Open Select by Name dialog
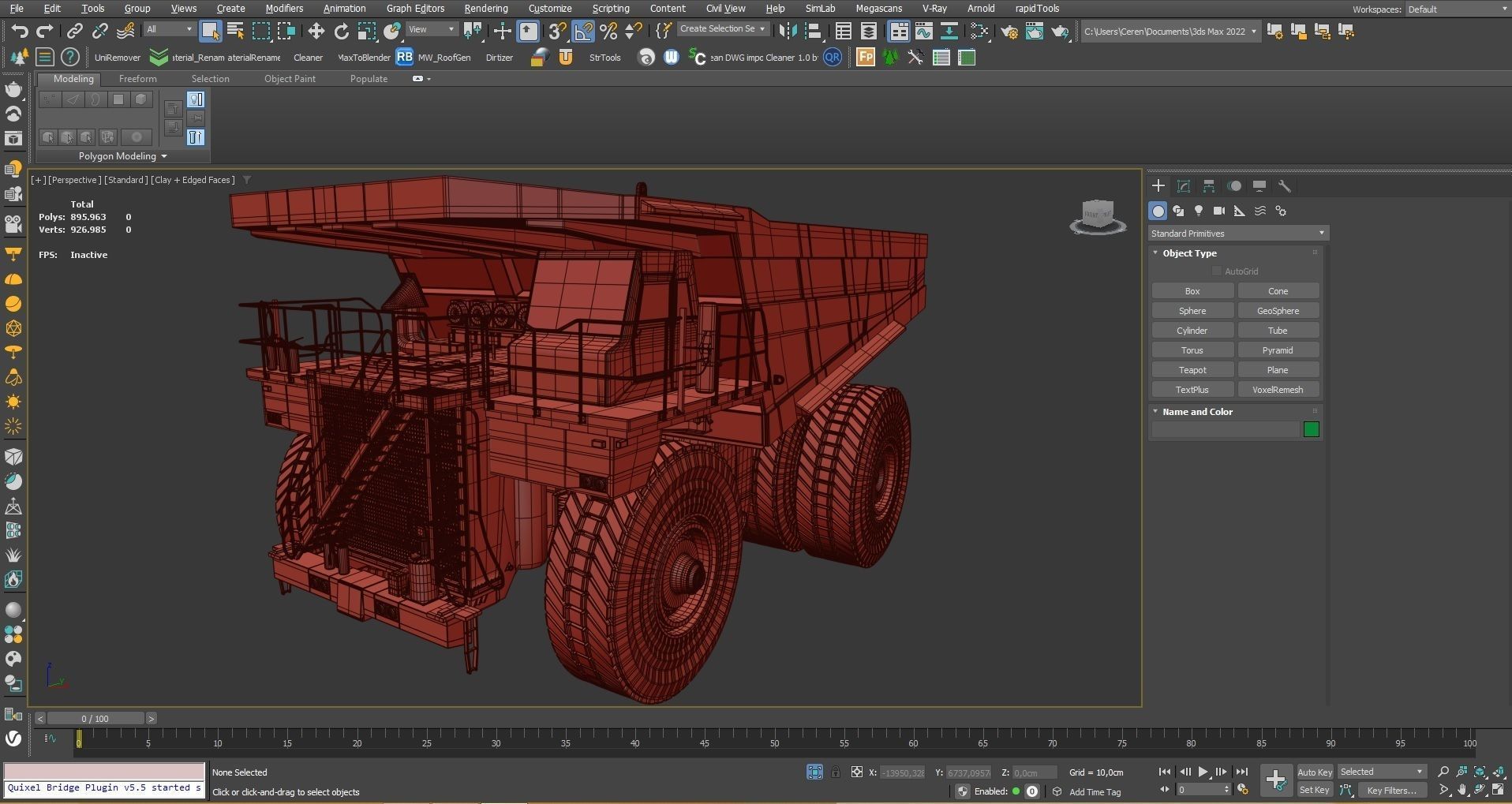Viewport: 1512px width, 804px height. pos(235,32)
